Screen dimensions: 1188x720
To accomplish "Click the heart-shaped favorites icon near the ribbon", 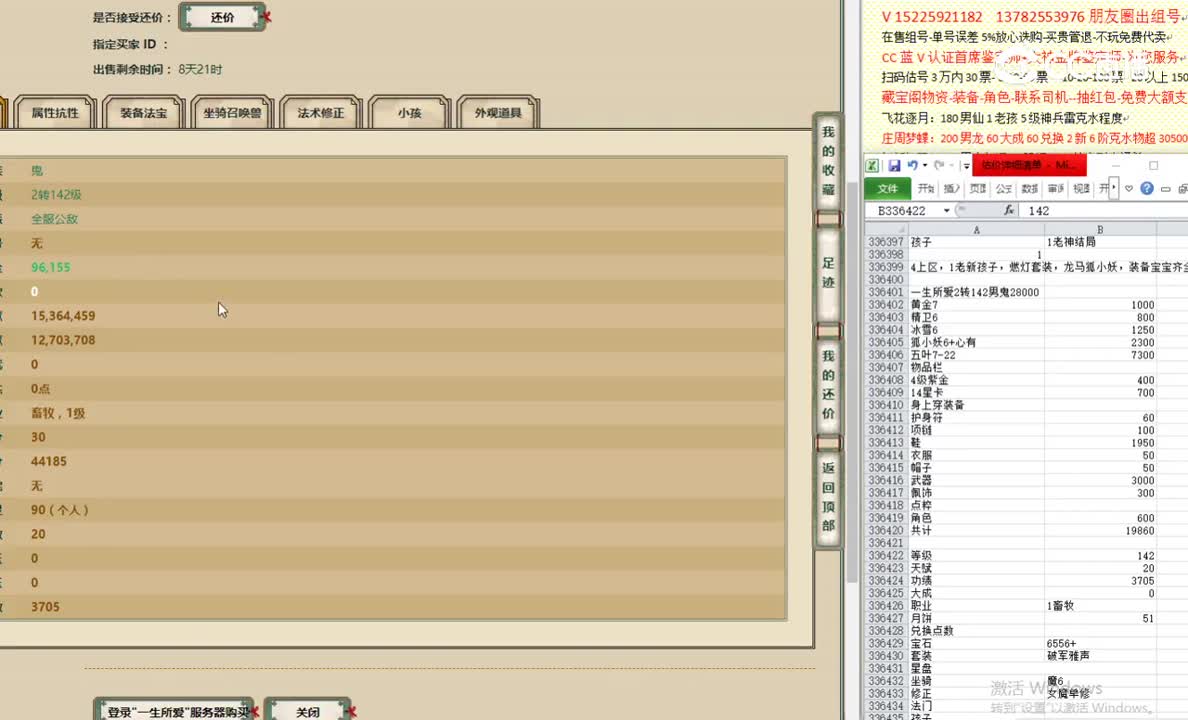I will (1129, 188).
